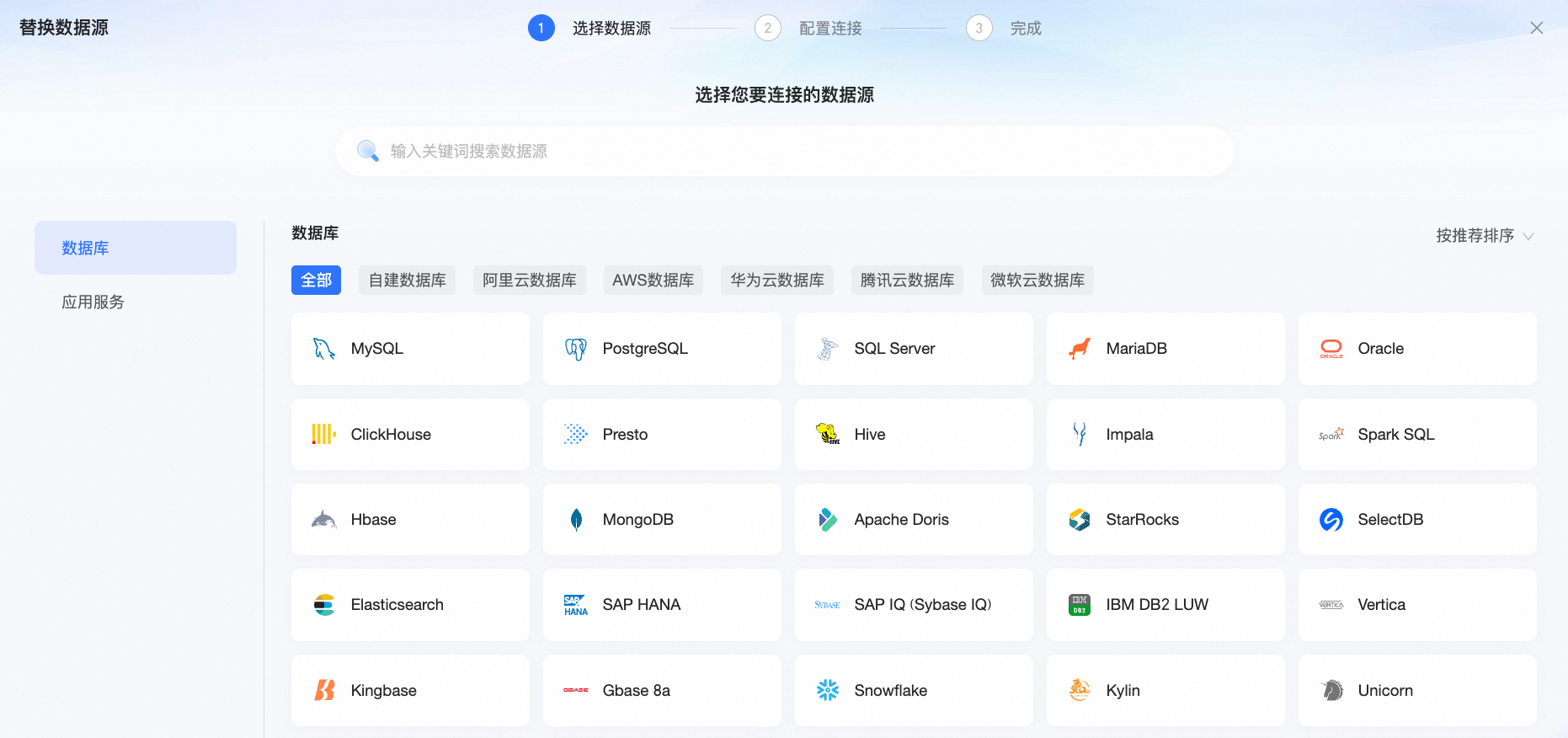1568x738 pixels.
Task: Choose the MongoDB label text
Action: (x=638, y=520)
